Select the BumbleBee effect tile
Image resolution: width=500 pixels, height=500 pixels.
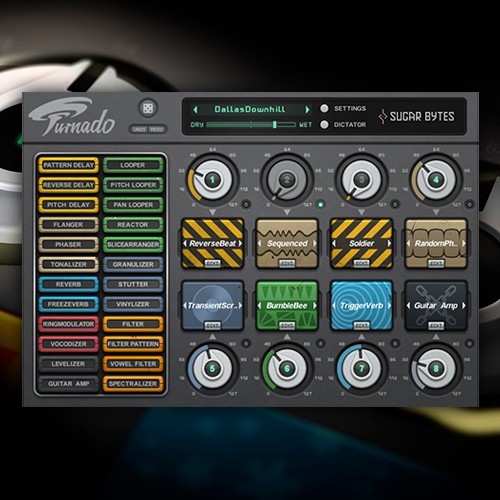287,305
